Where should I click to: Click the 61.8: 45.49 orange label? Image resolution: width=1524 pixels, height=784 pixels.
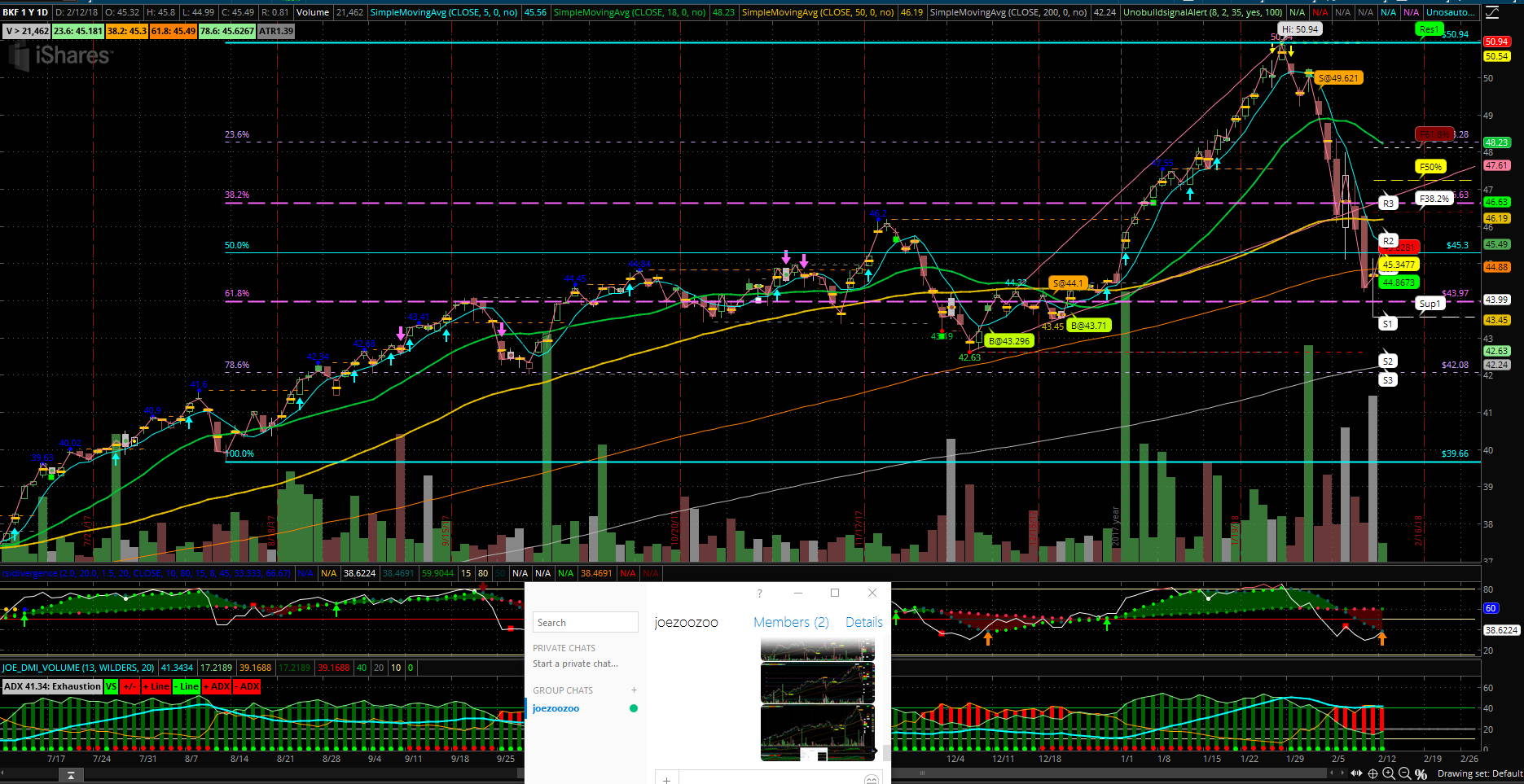(x=173, y=31)
